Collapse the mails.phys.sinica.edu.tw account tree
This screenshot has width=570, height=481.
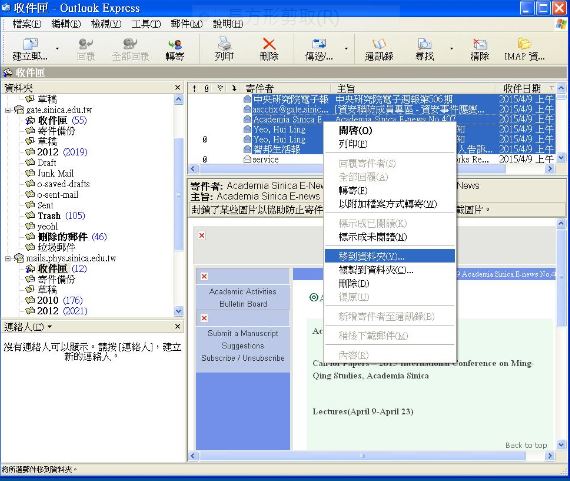[8, 258]
